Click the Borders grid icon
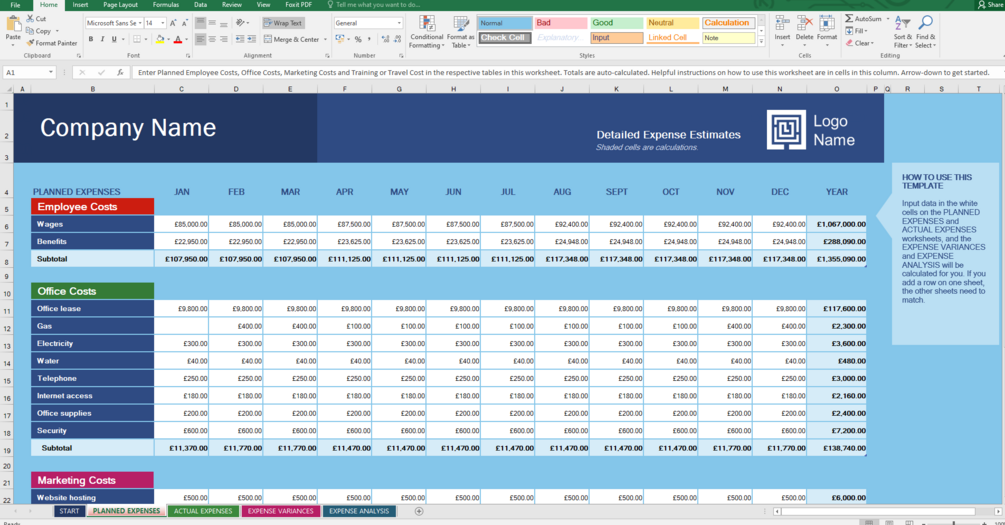Image resolution: width=1005 pixels, height=525 pixels. click(x=137, y=39)
